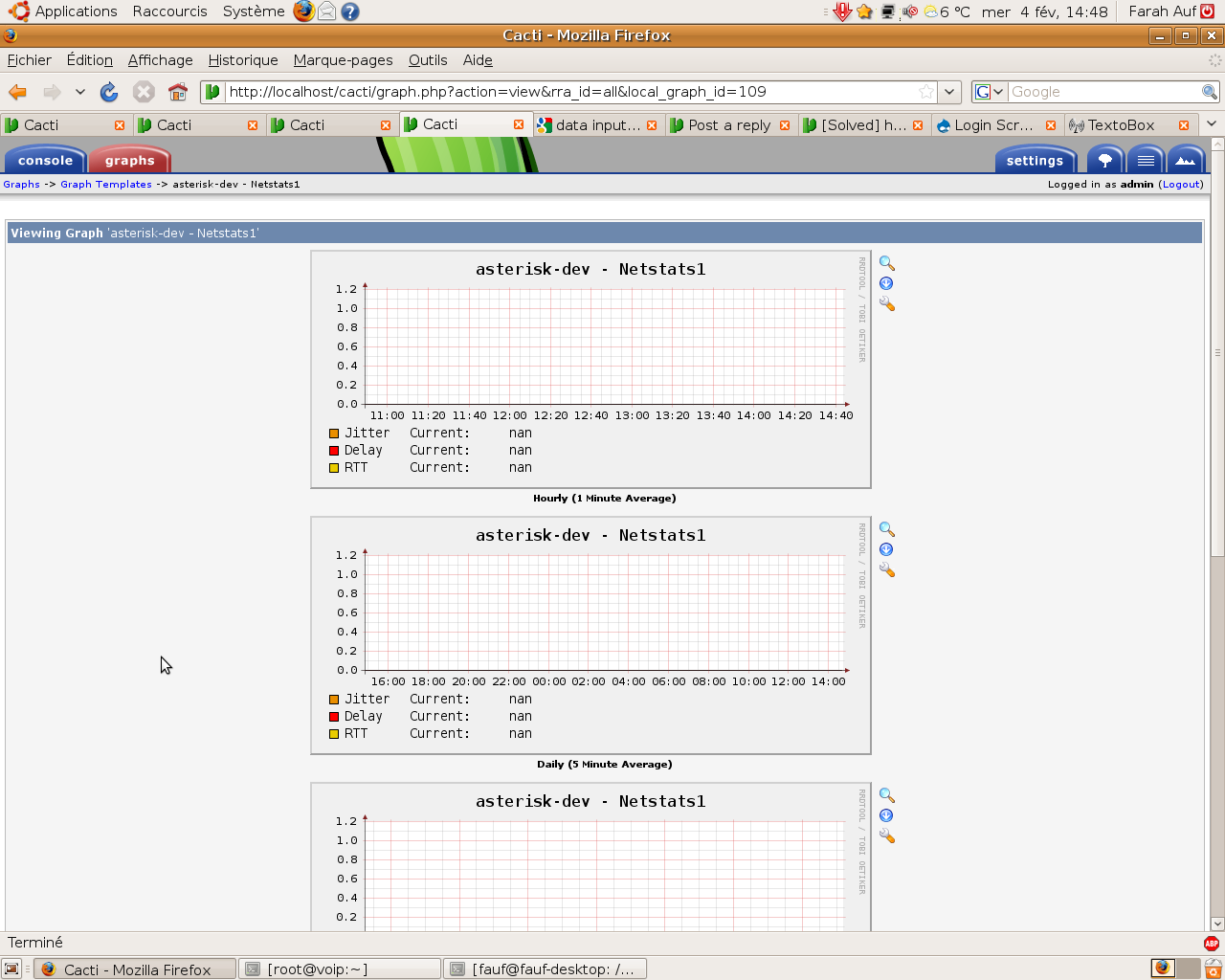The width and height of the screenshot is (1225, 980).
Task: Click the Show Desktop icon in bottom panel
Action: [11, 969]
